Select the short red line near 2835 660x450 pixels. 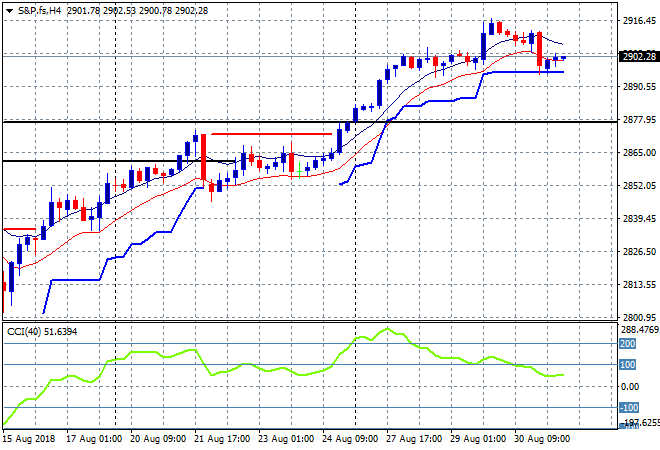coord(19,229)
